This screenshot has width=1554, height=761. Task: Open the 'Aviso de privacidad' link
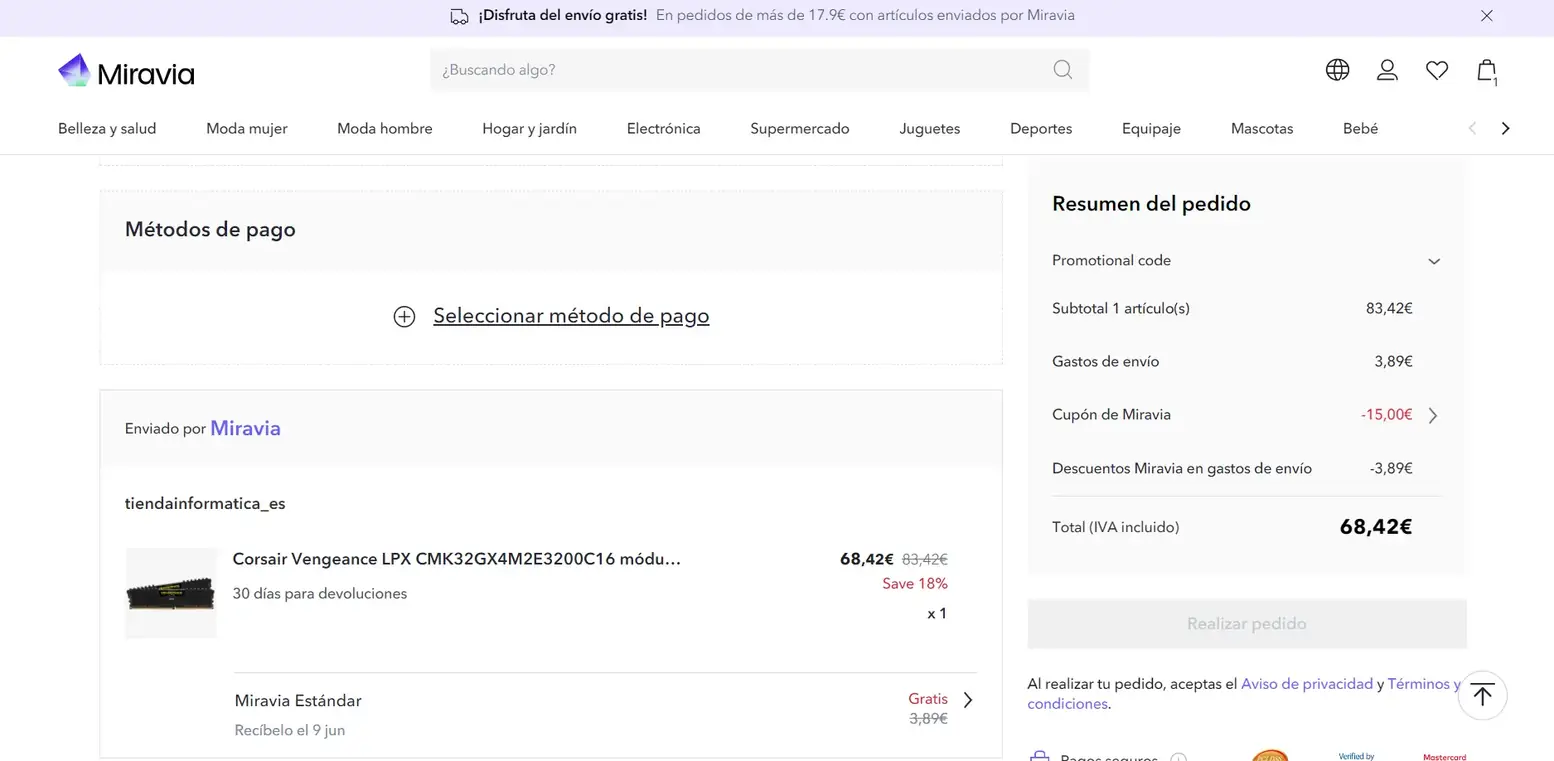pos(1307,684)
